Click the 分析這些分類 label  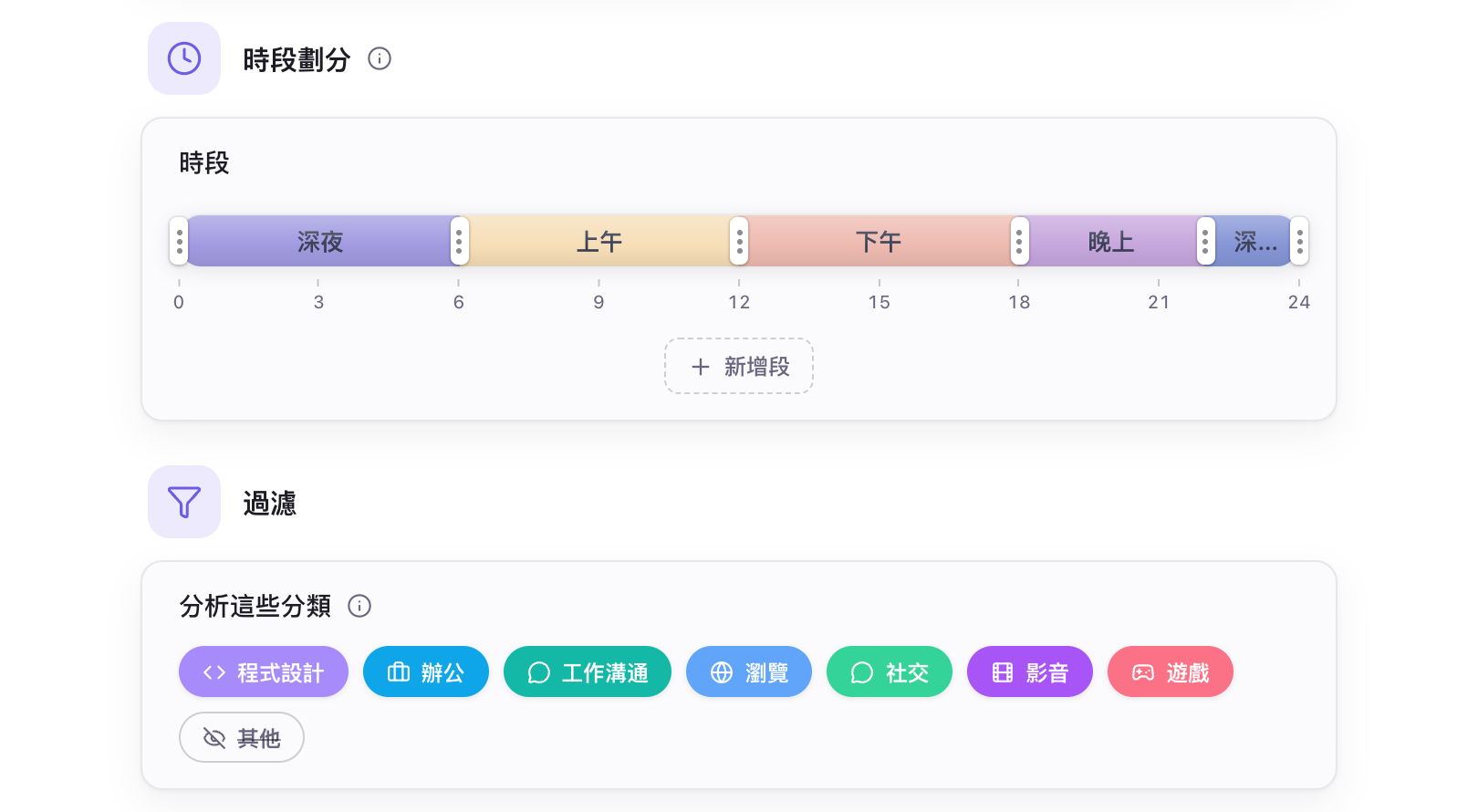[x=255, y=606]
